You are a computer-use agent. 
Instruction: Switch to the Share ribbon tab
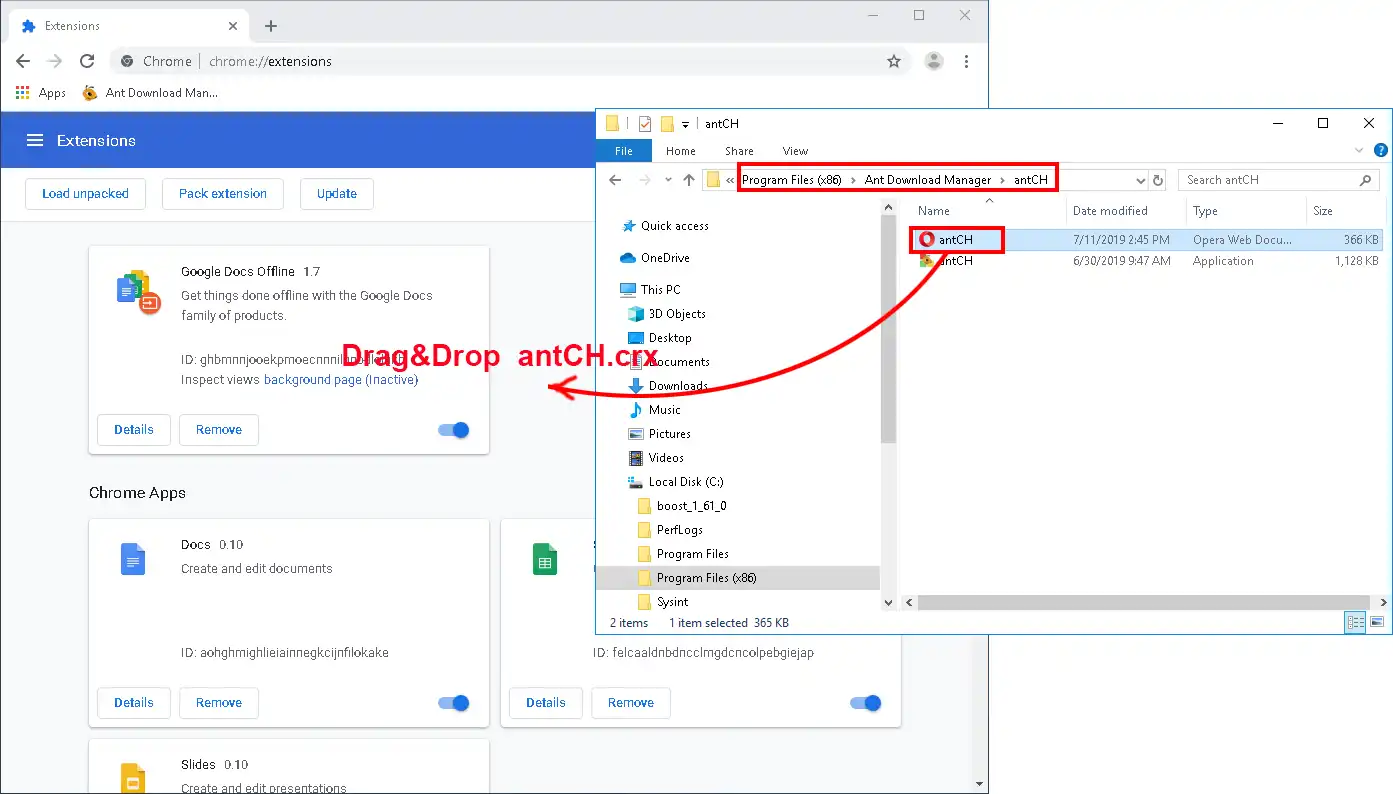tap(739, 151)
